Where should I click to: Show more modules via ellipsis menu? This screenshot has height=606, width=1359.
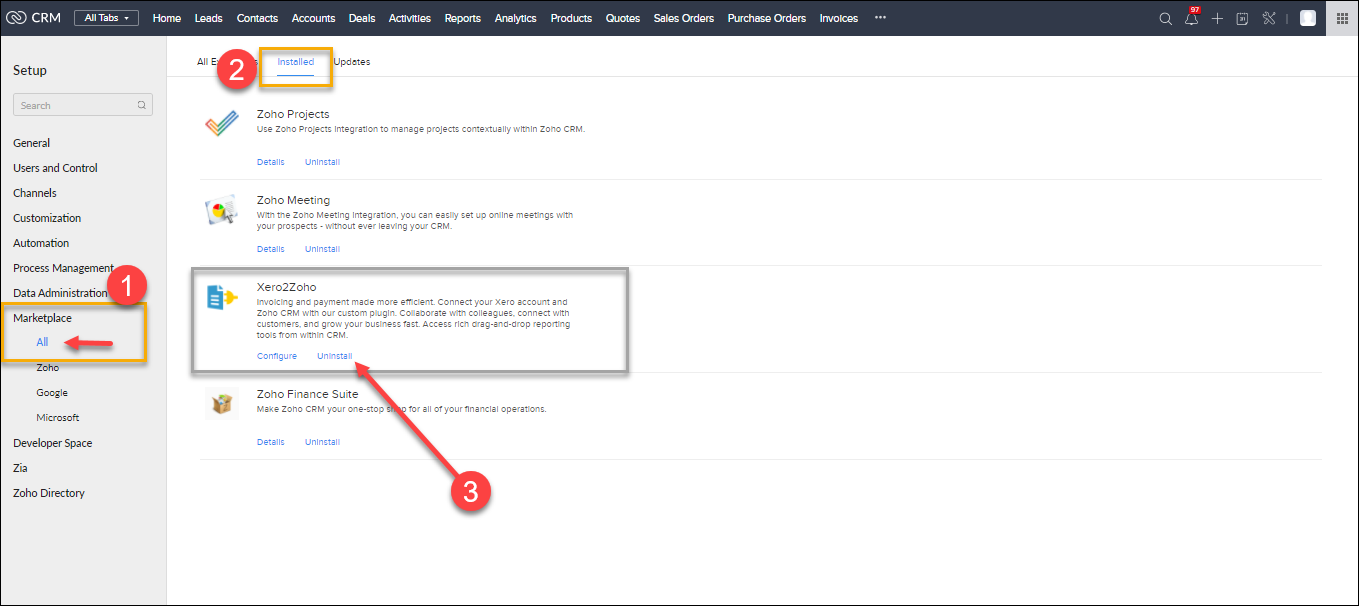coord(880,17)
